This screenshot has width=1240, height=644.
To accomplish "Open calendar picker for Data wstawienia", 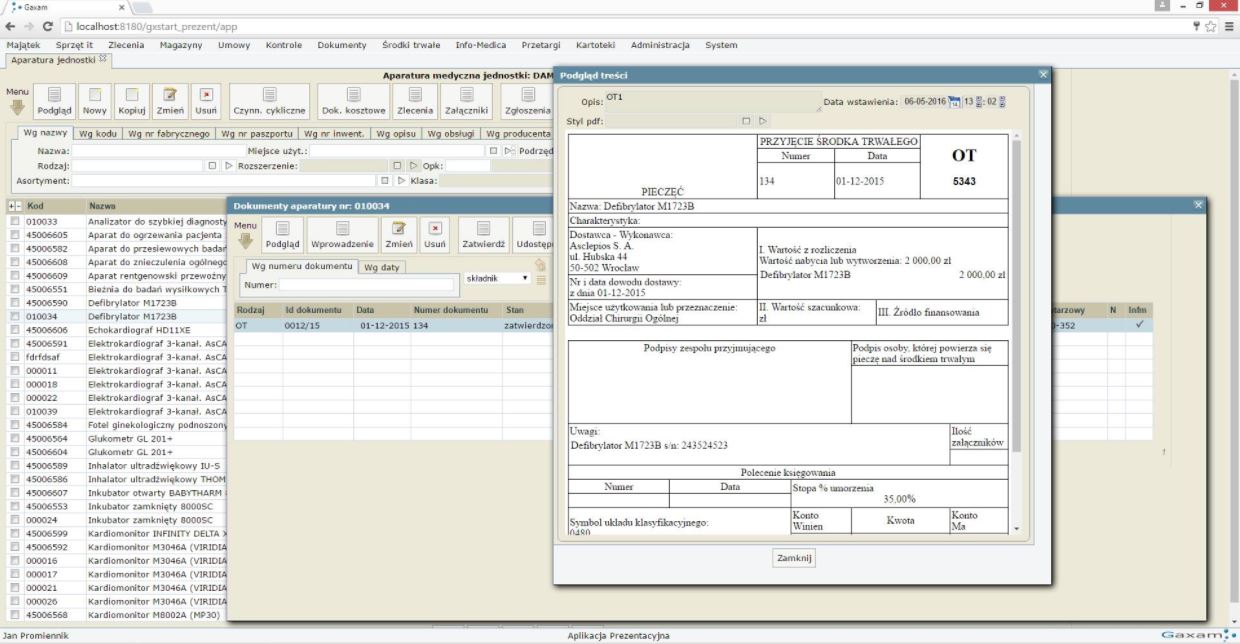I will click(953, 101).
